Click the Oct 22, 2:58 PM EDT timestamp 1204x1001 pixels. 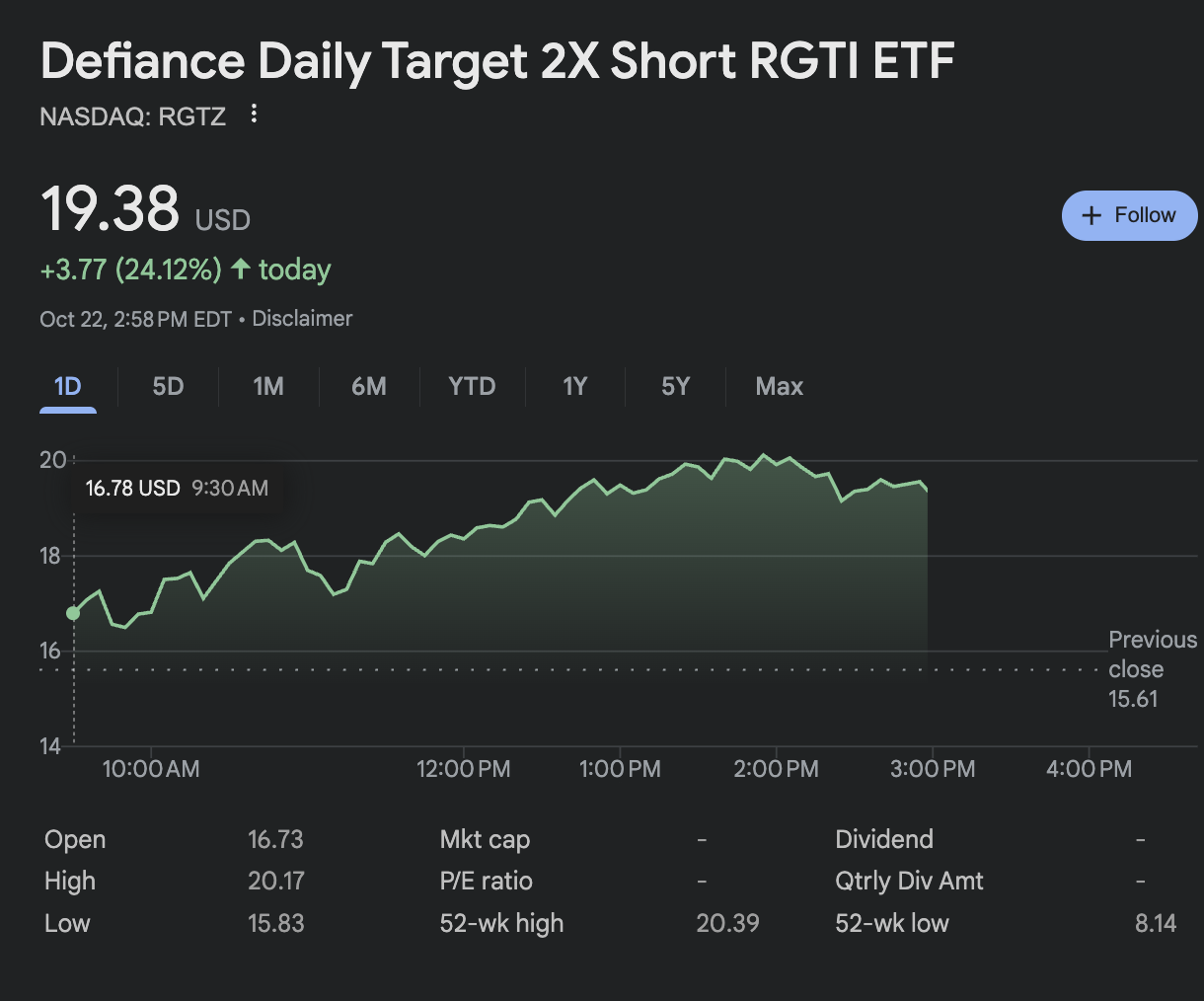pos(135,319)
